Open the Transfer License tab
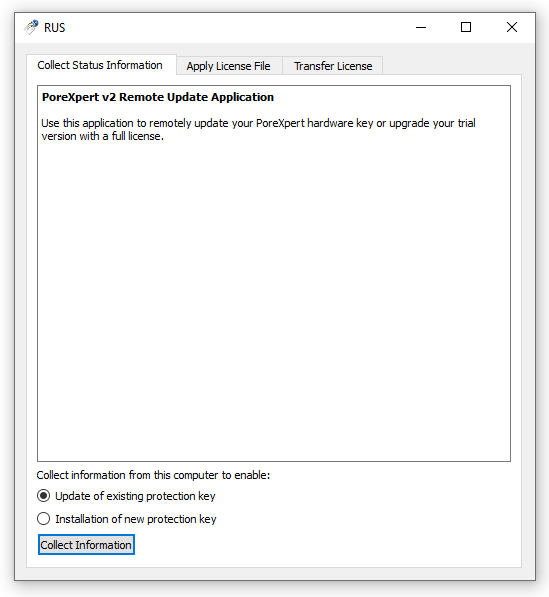 click(x=333, y=66)
